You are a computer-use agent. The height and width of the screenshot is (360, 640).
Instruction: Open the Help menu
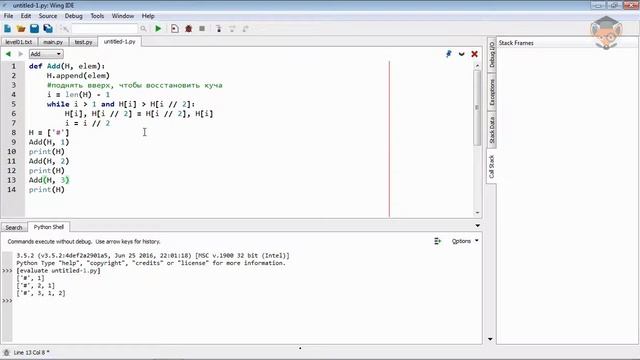click(148, 16)
